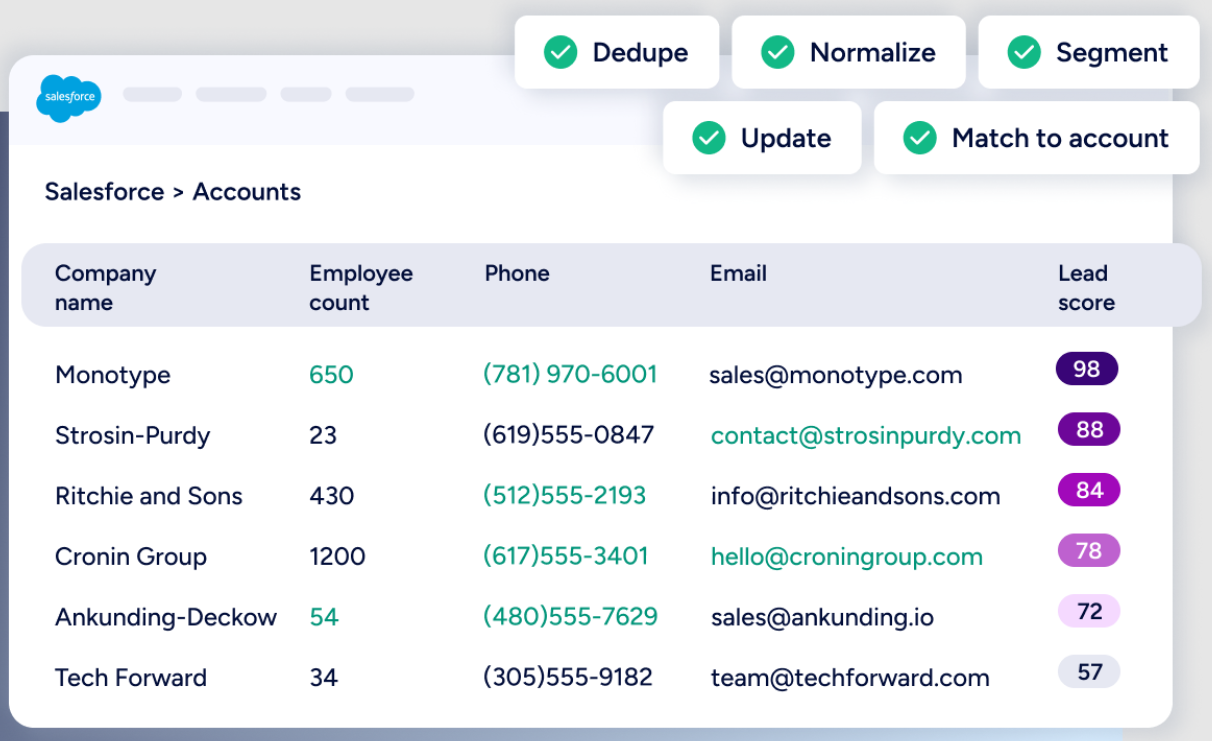Select the Strosin-Purdy company name

click(133, 435)
